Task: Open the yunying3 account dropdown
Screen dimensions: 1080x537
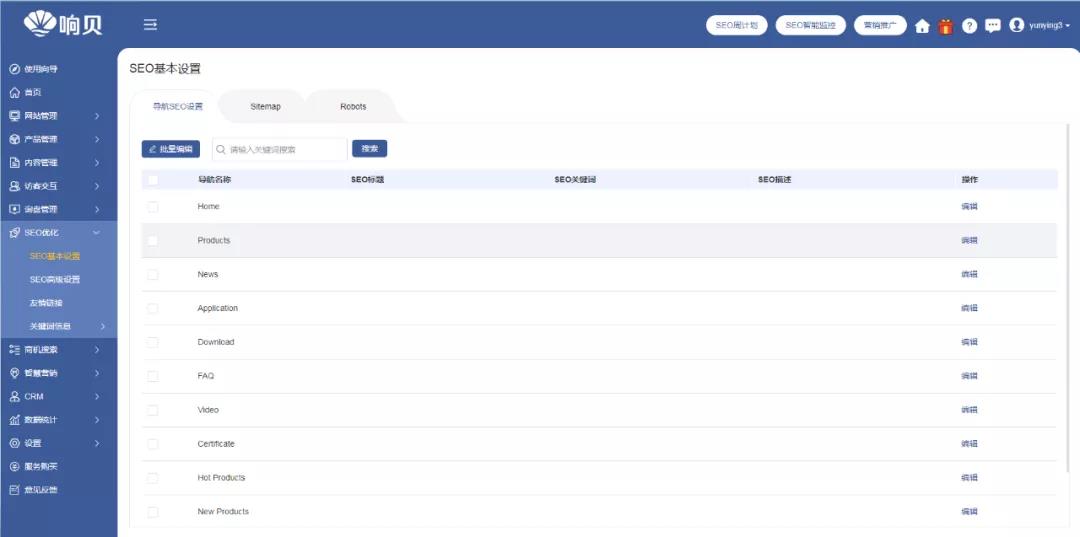Action: 1040,26
